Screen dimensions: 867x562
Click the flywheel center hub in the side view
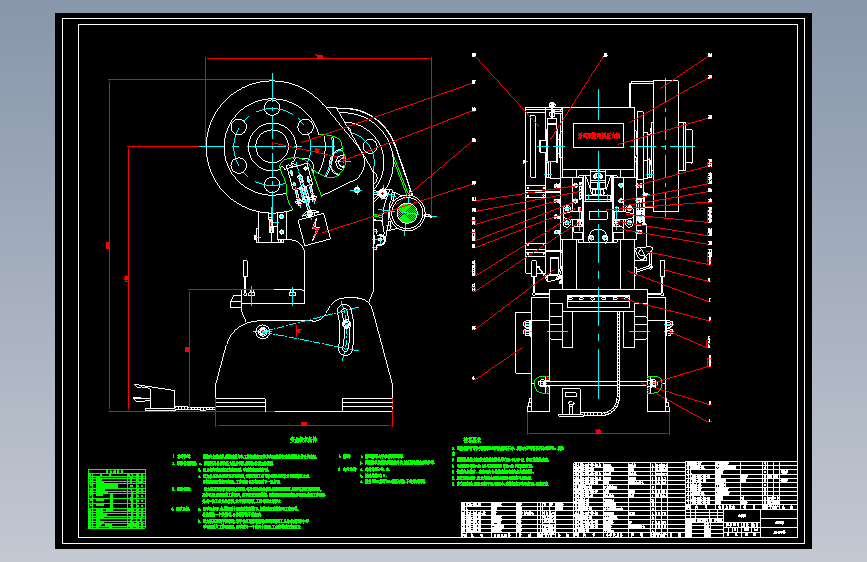(x=272, y=146)
